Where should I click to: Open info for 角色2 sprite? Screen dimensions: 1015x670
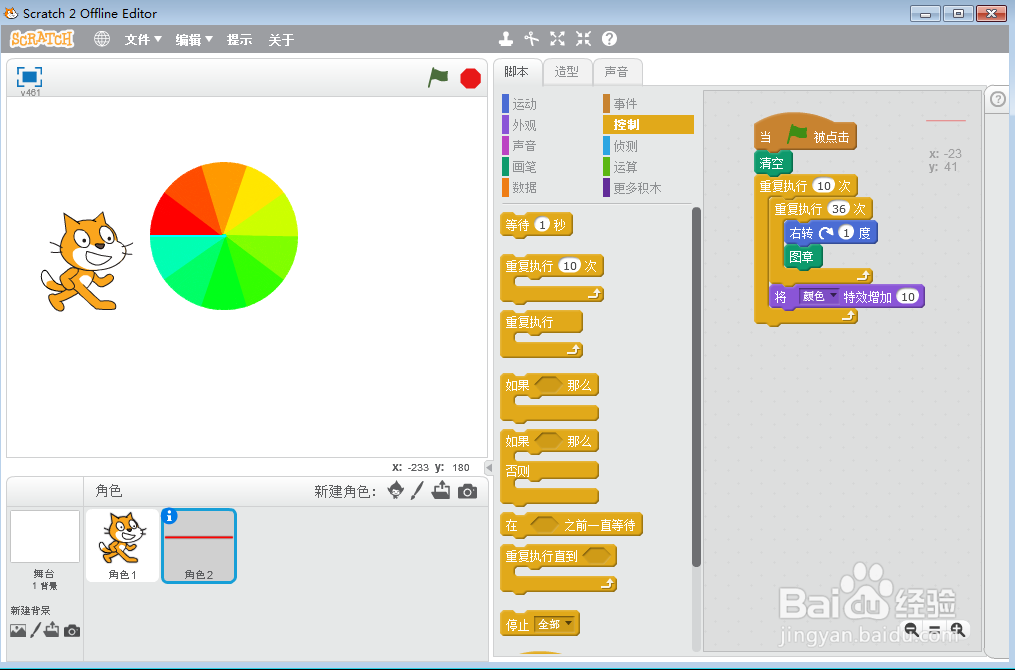point(169,516)
